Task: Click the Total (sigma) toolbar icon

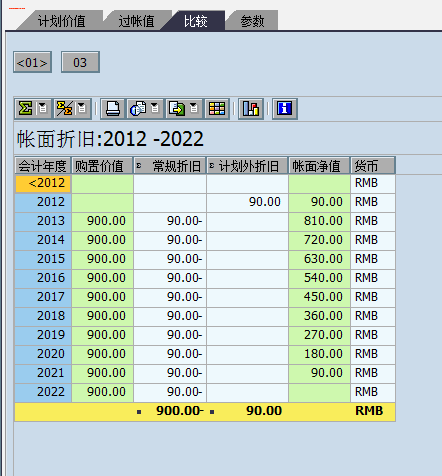Action: coord(26,109)
